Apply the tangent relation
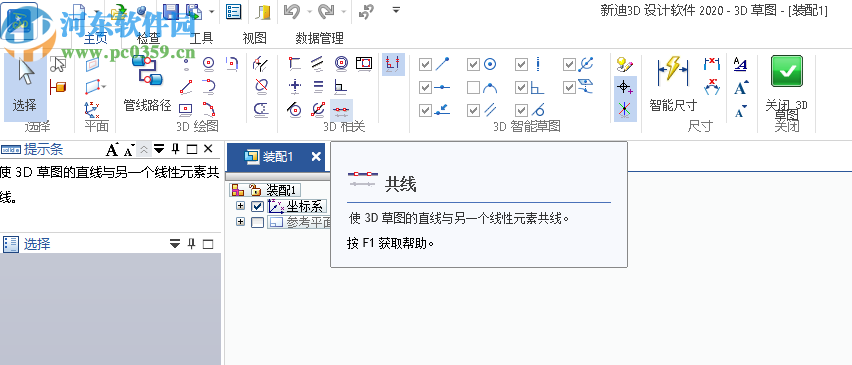 coord(295,109)
